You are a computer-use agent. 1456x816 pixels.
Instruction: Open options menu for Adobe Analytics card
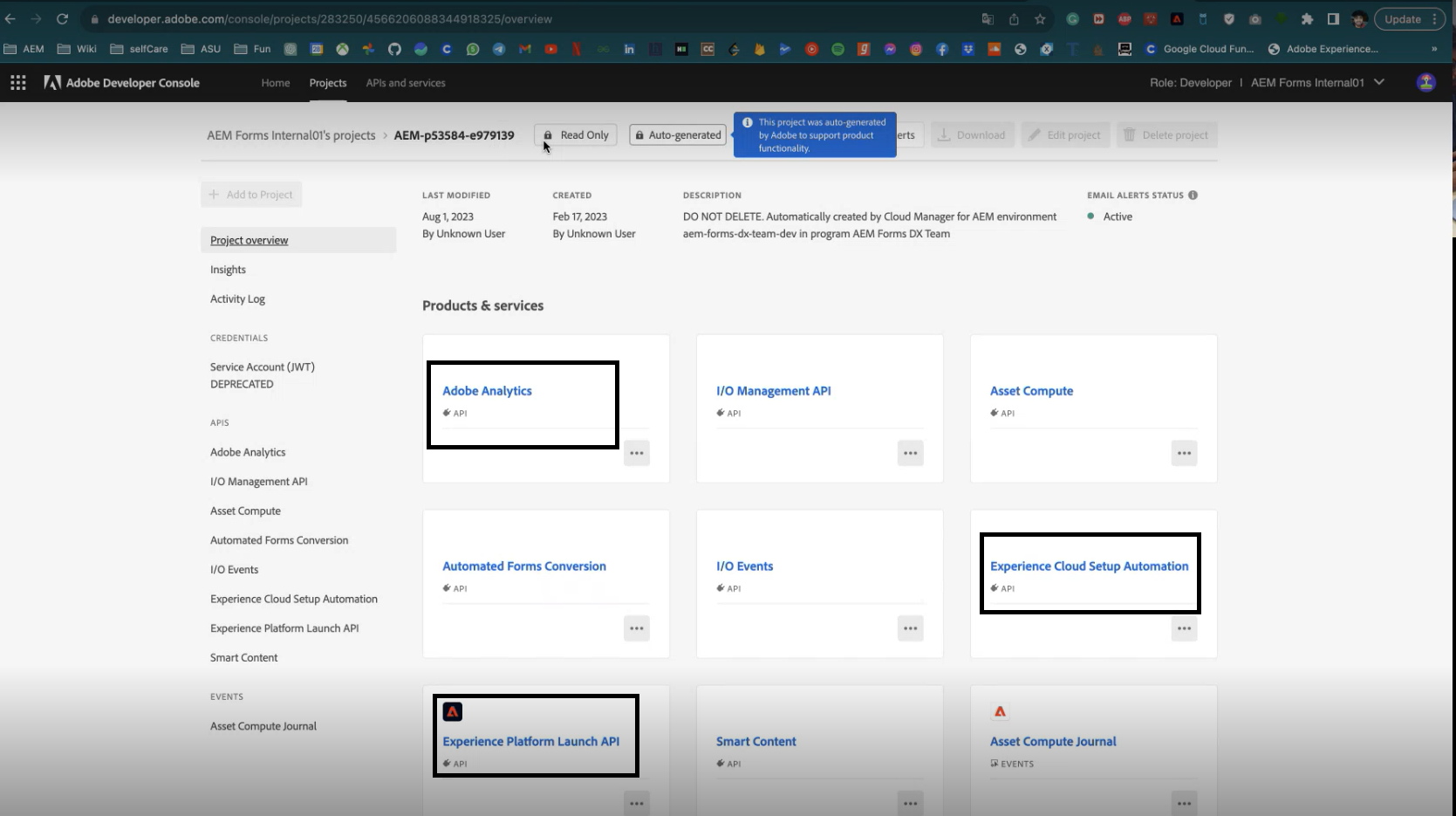[637, 453]
